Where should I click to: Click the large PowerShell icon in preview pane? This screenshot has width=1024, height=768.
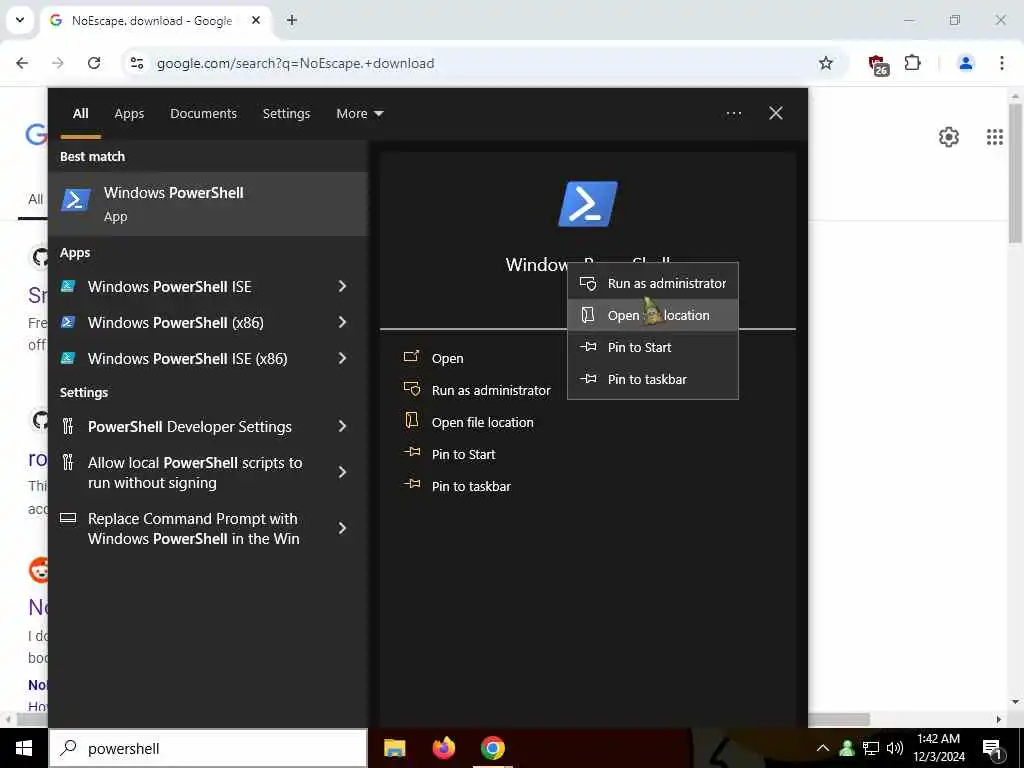pyautogui.click(x=588, y=204)
